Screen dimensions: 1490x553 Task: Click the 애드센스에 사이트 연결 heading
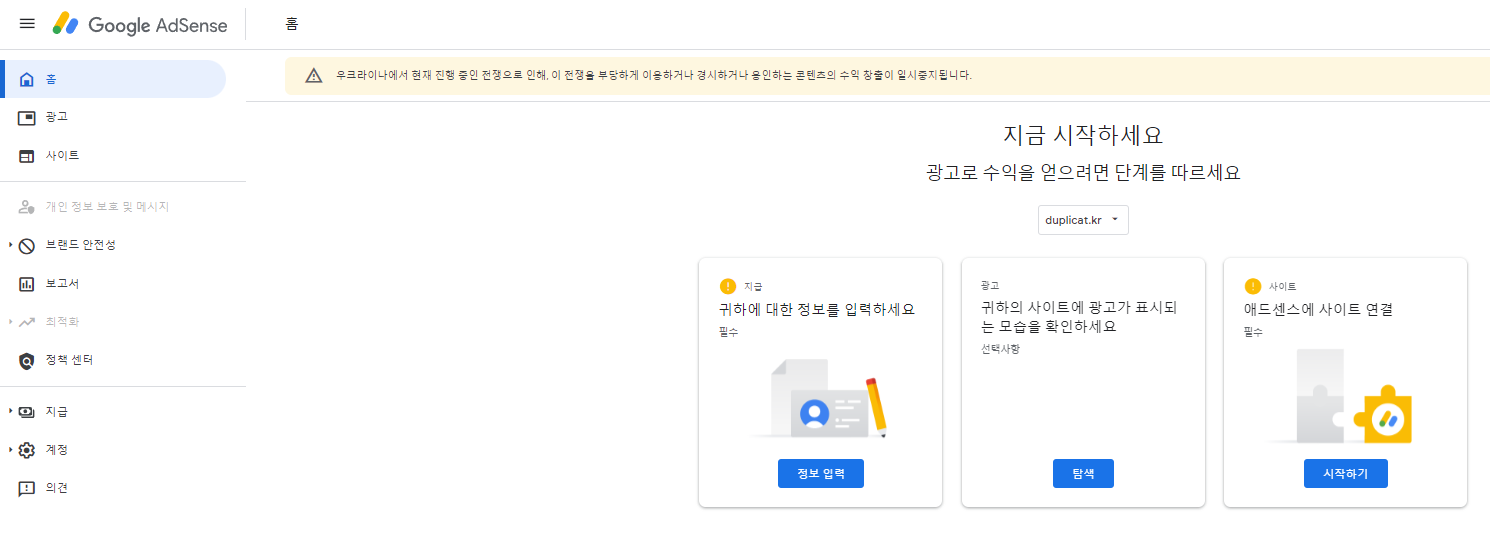(x=1318, y=310)
